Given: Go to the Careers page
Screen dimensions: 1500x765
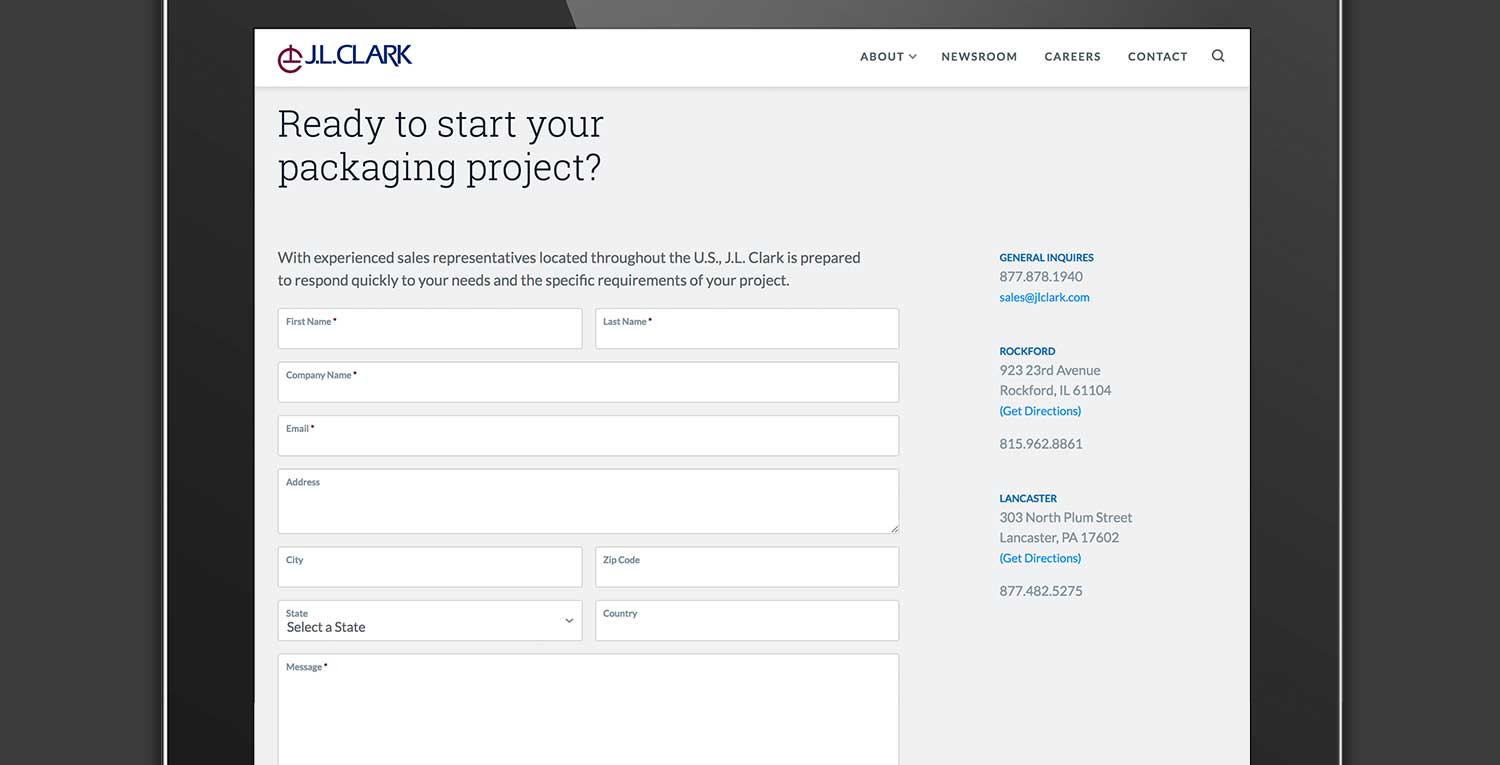Looking at the screenshot, I should point(1072,57).
